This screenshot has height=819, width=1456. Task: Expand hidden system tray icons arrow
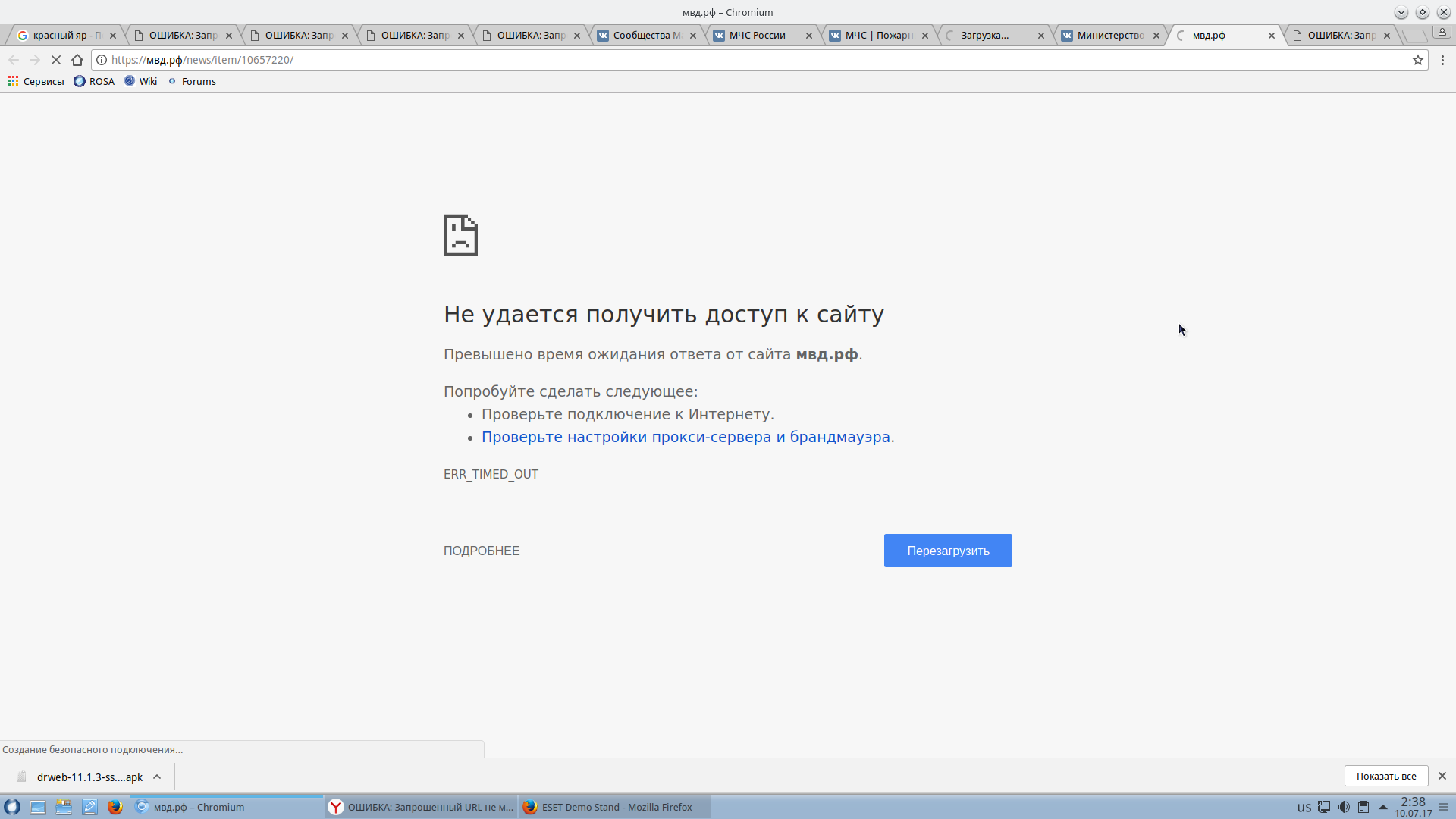pos(1382,807)
